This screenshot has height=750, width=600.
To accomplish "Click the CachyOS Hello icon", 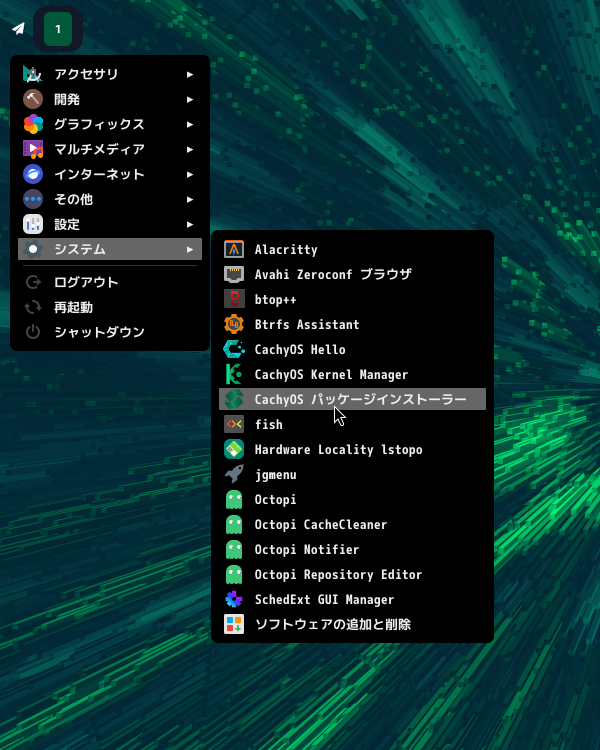I will tap(234, 349).
